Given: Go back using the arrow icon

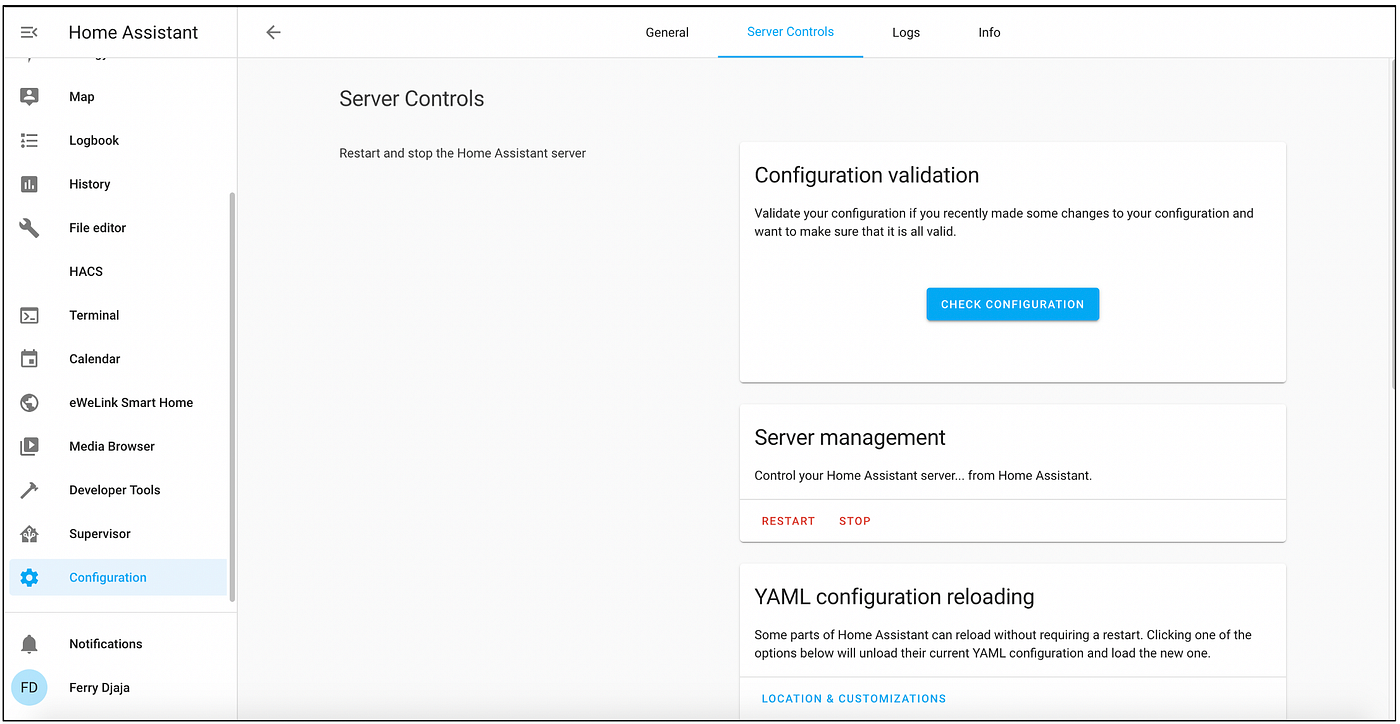Looking at the screenshot, I should click(273, 32).
